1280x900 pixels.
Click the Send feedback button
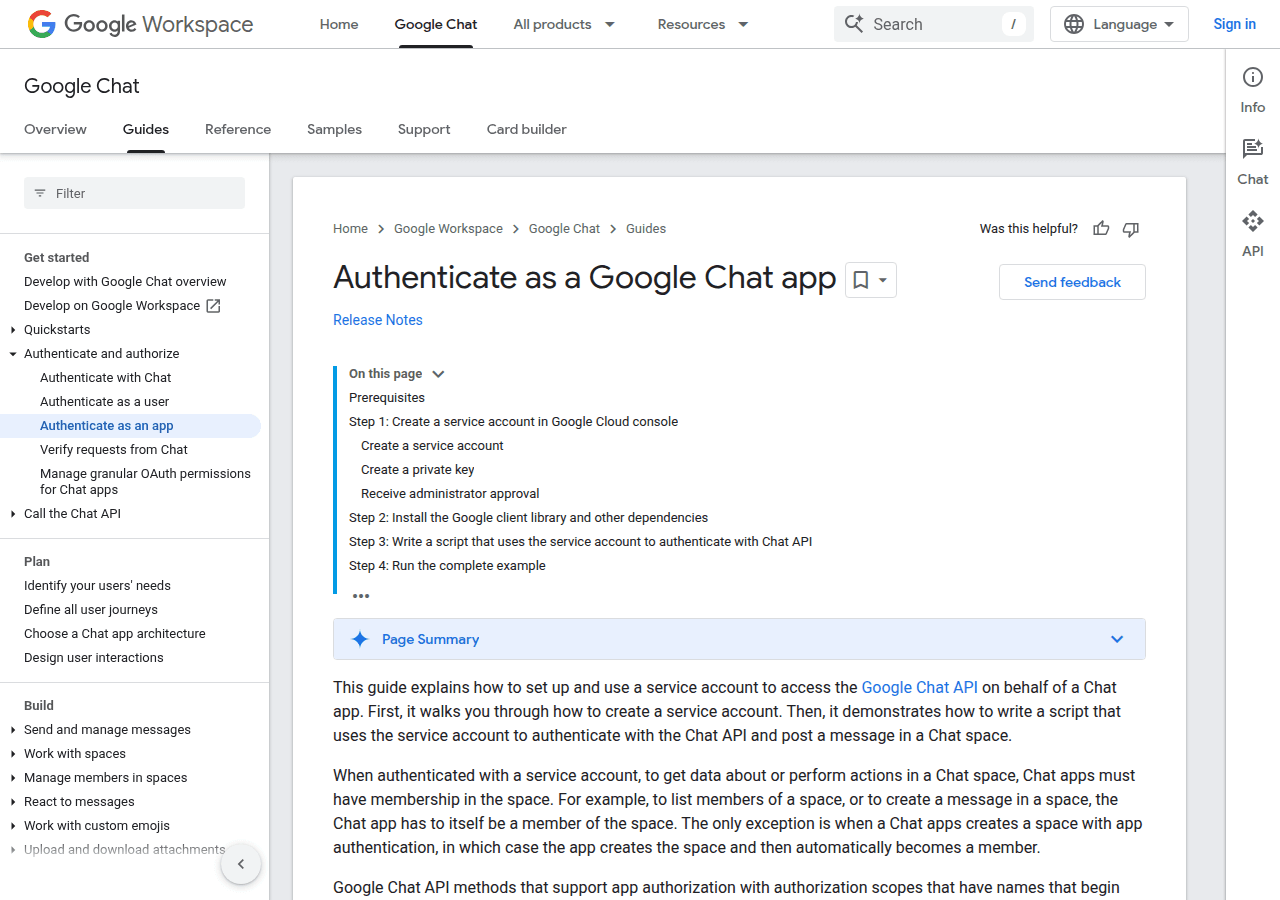[x=1072, y=282]
